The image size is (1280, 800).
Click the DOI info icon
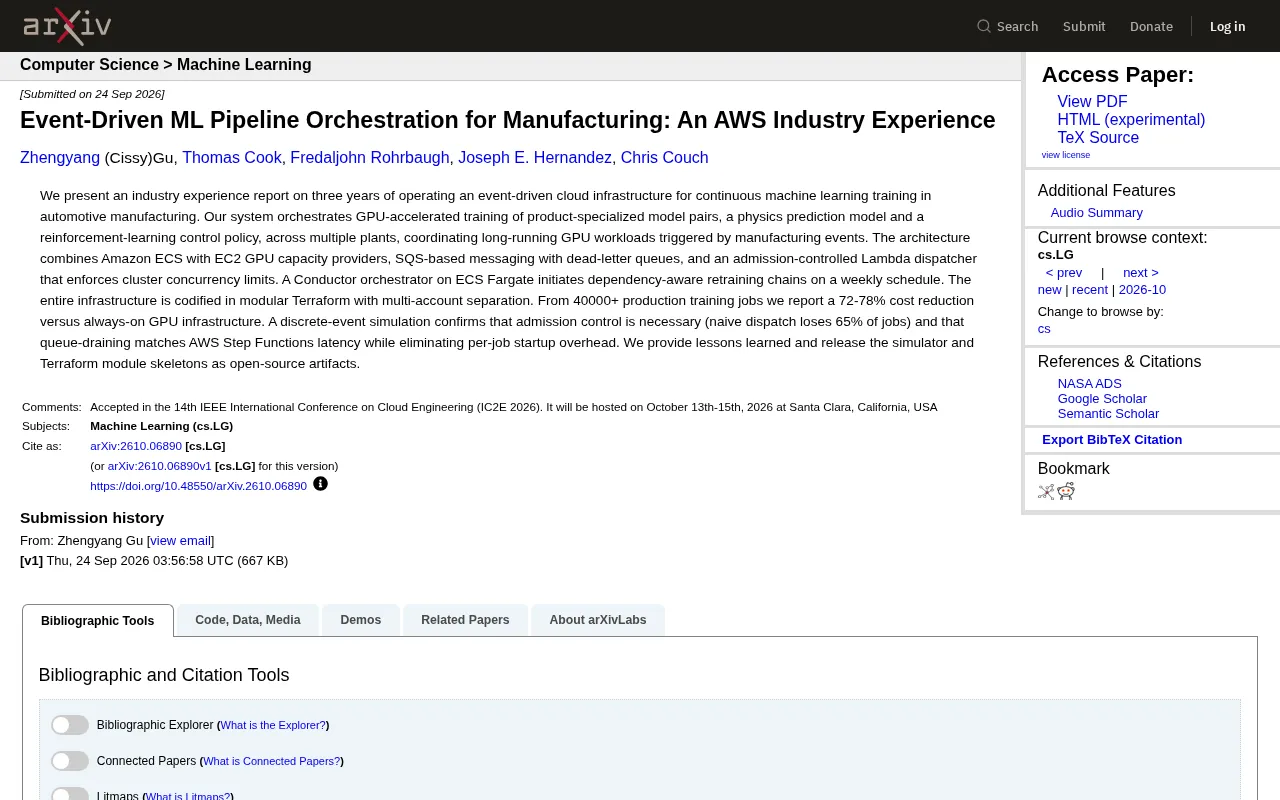point(320,484)
